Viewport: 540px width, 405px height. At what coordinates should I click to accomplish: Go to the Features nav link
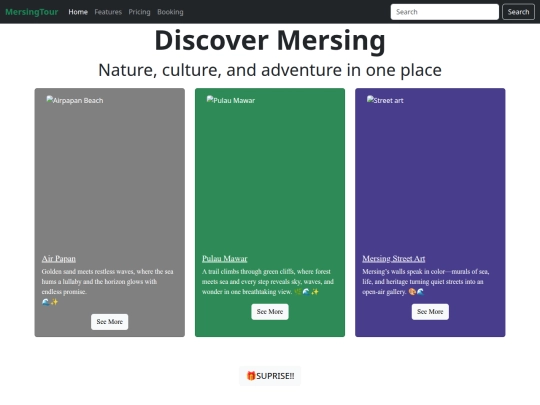[x=108, y=12]
